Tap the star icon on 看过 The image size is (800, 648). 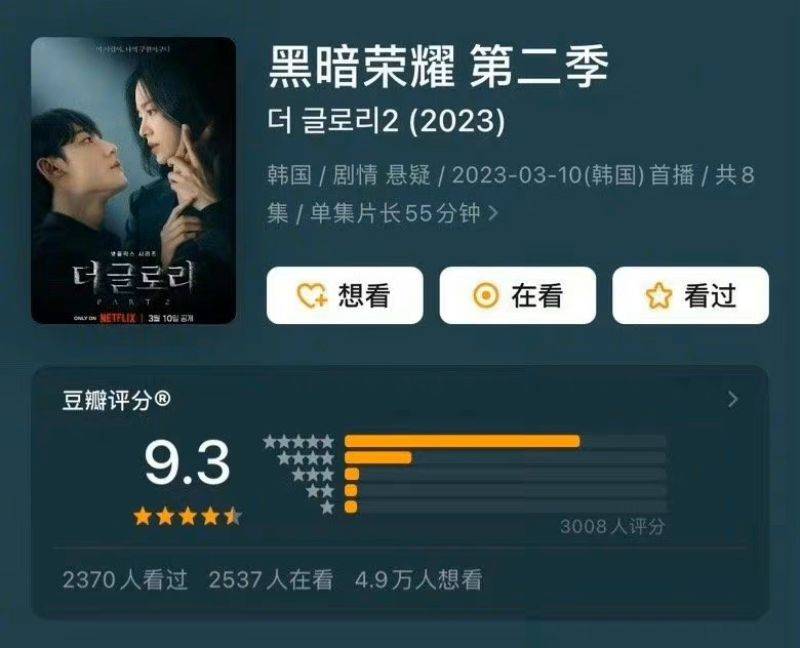659,295
